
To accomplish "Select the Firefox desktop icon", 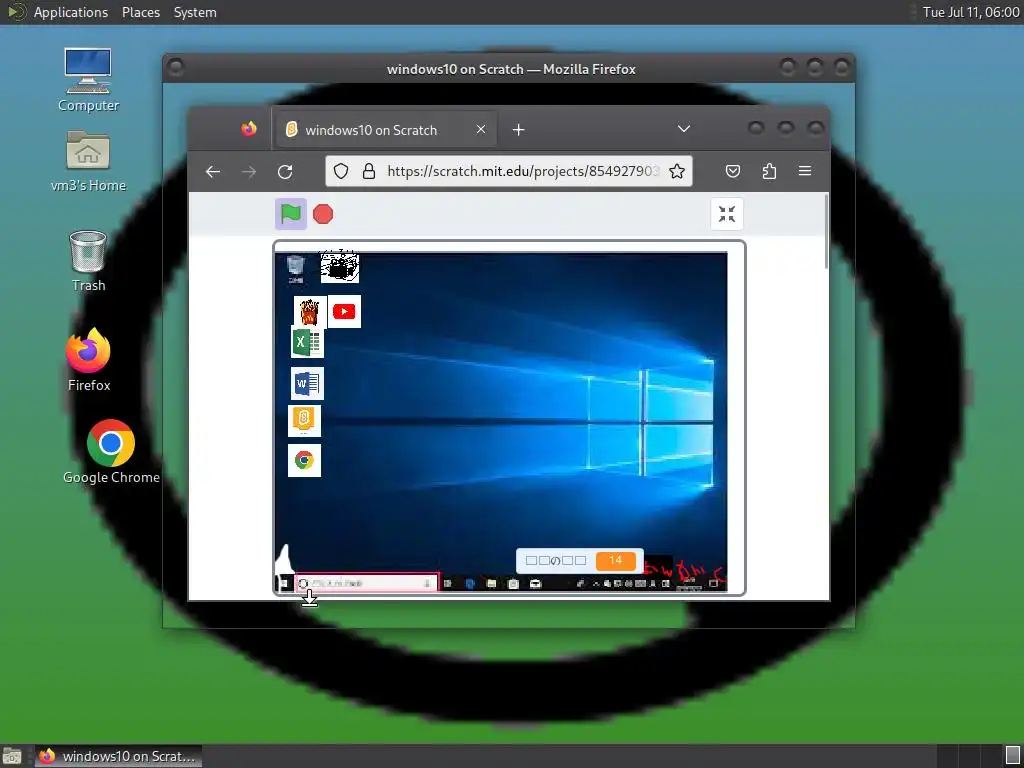I will click(88, 360).
